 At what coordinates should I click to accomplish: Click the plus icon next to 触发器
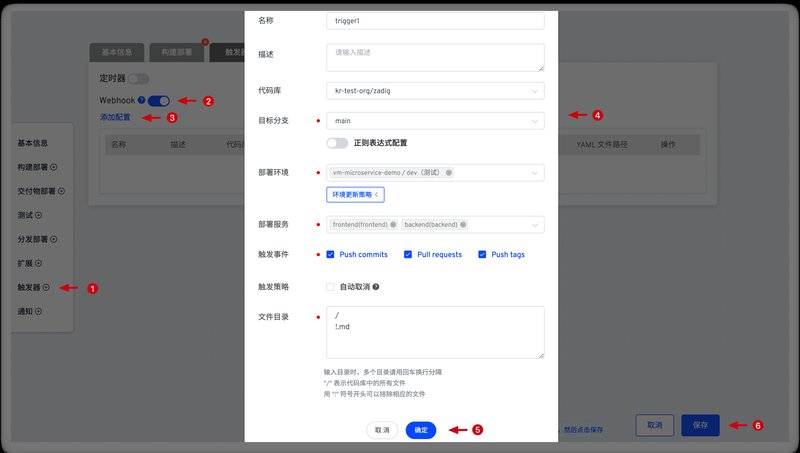(46, 288)
